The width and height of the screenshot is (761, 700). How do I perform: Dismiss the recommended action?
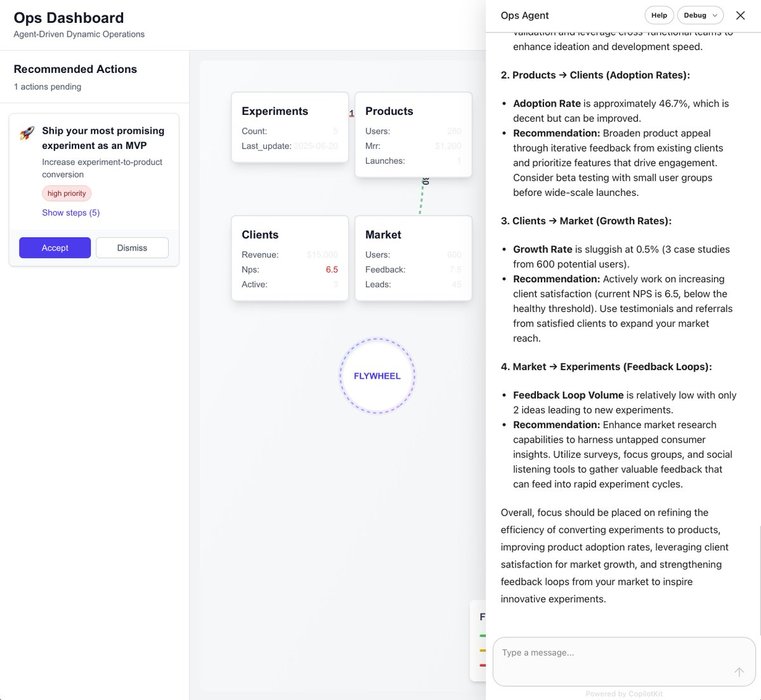pos(132,248)
